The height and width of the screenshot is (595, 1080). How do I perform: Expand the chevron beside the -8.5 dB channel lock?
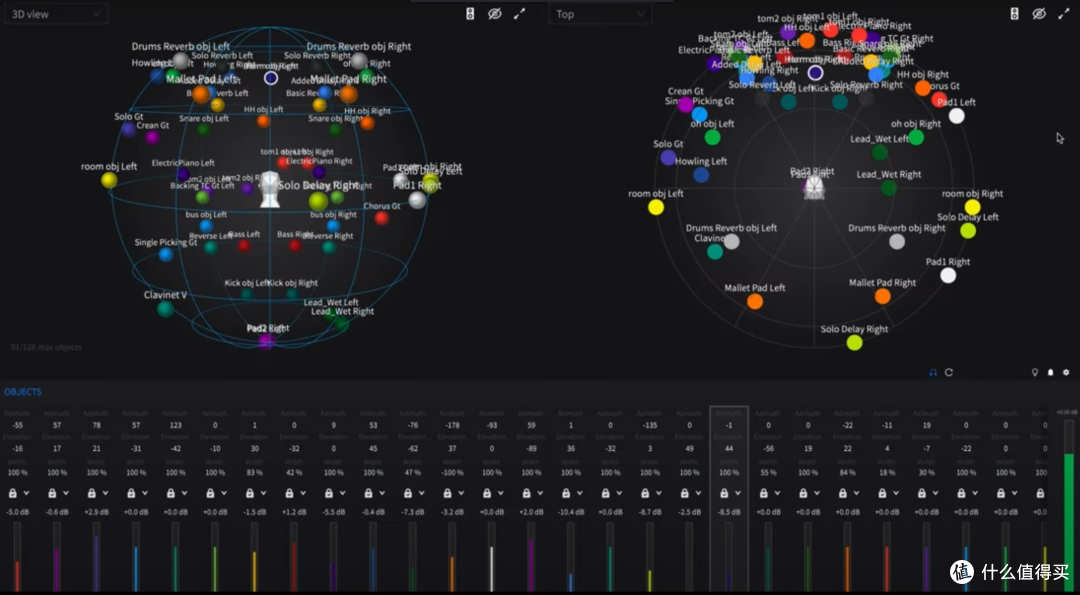click(x=738, y=494)
